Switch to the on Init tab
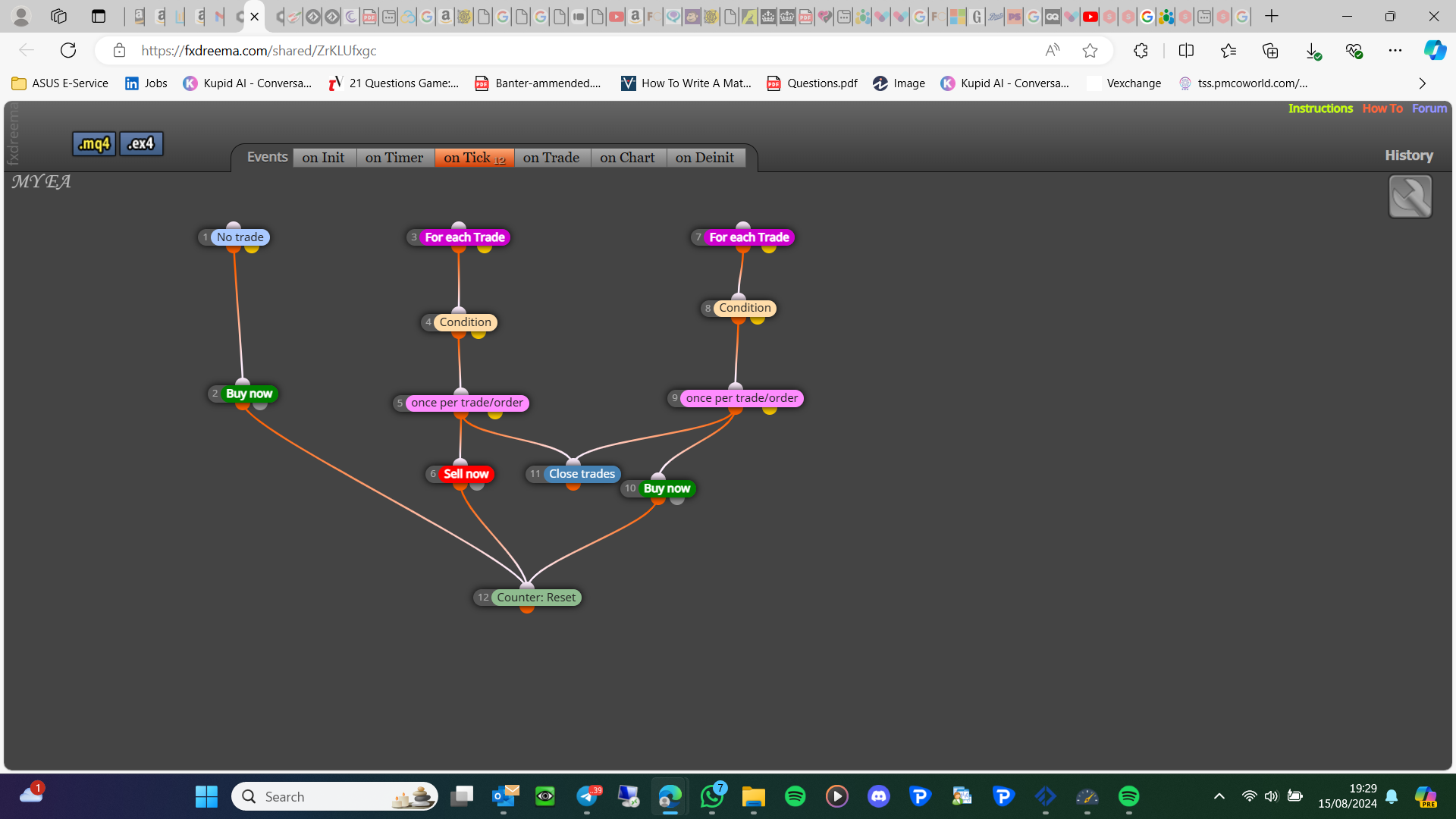This screenshot has width=1456, height=819. pyautogui.click(x=324, y=158)
